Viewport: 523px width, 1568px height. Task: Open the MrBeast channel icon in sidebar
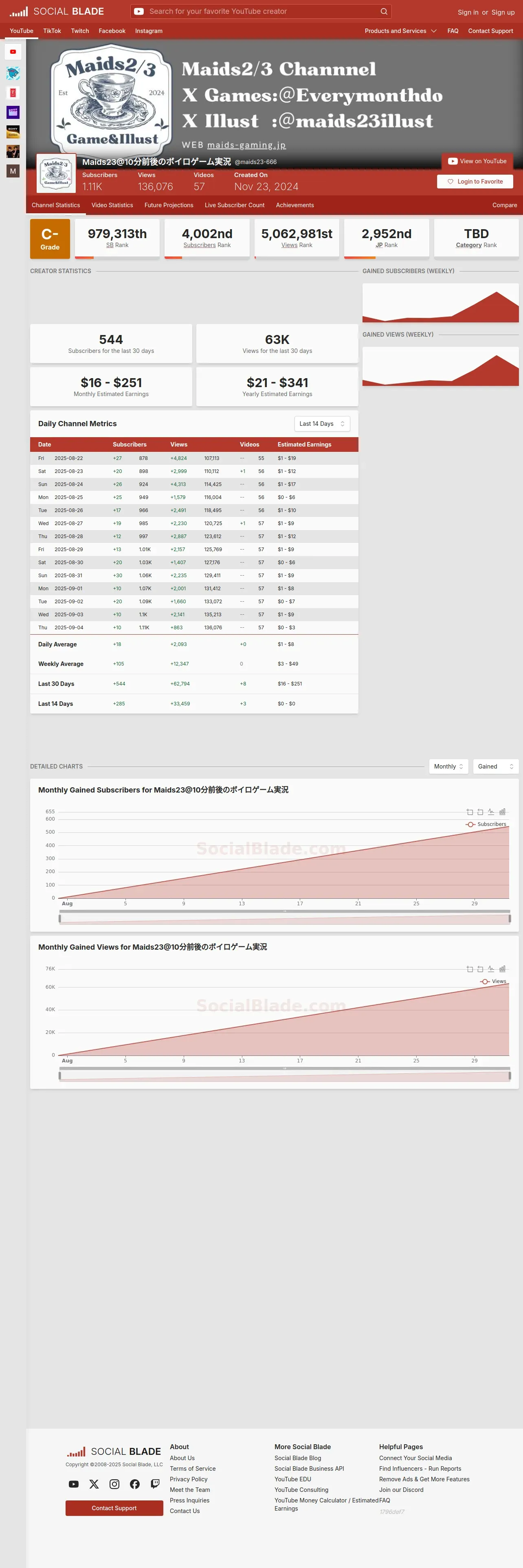pyautogui.click(x=13, y=73)
